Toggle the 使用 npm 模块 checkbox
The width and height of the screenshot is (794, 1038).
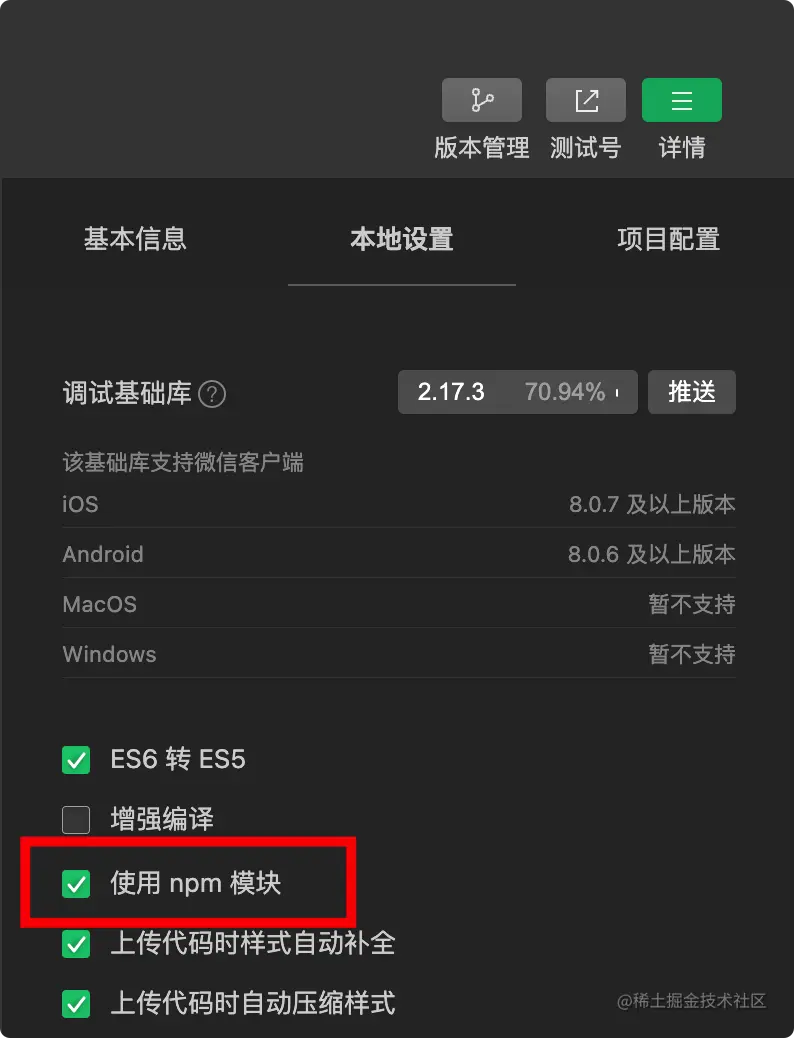point(76,884)
